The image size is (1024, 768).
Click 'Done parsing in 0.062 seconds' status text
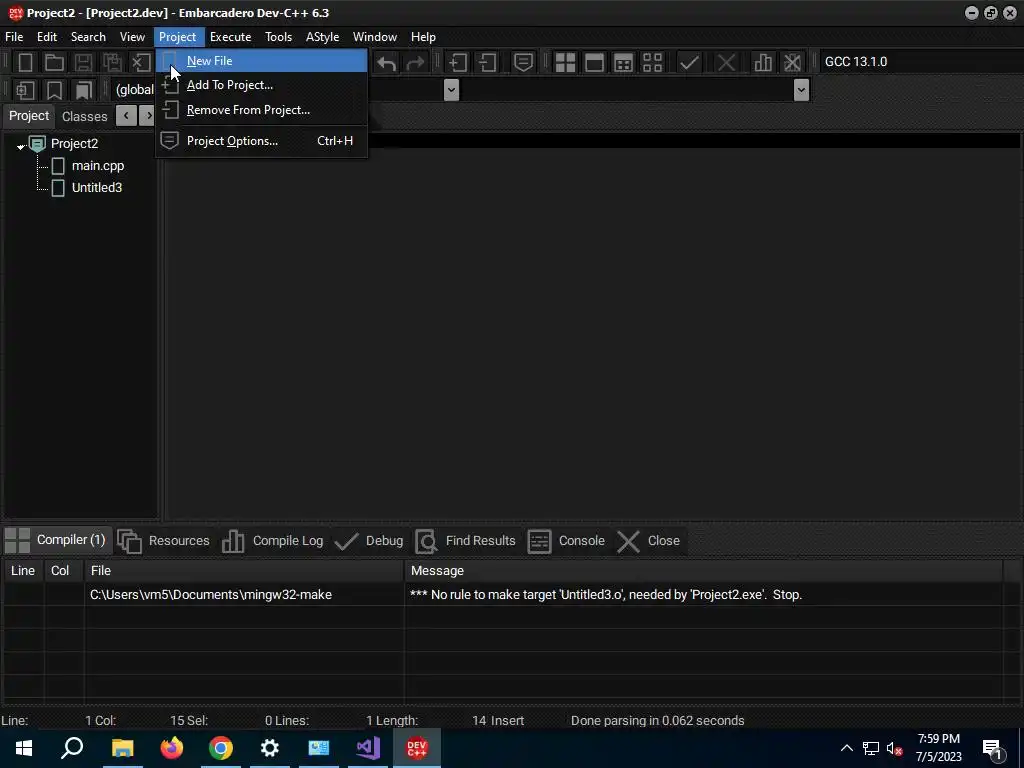[657, 721]
